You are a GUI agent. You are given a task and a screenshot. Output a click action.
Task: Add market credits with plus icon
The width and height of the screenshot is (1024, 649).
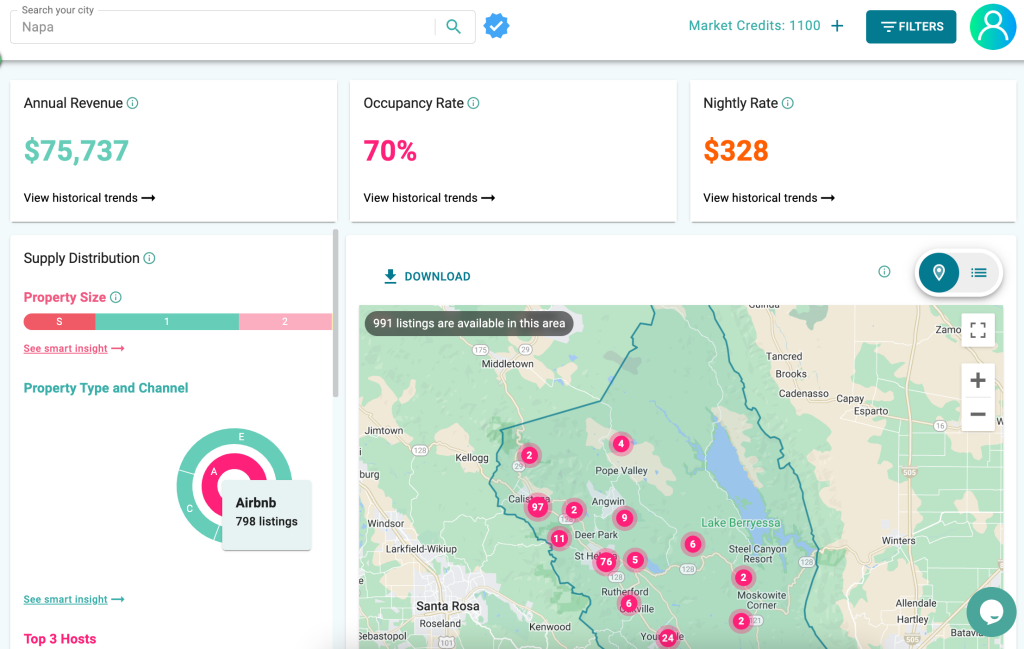coord(837,26)
